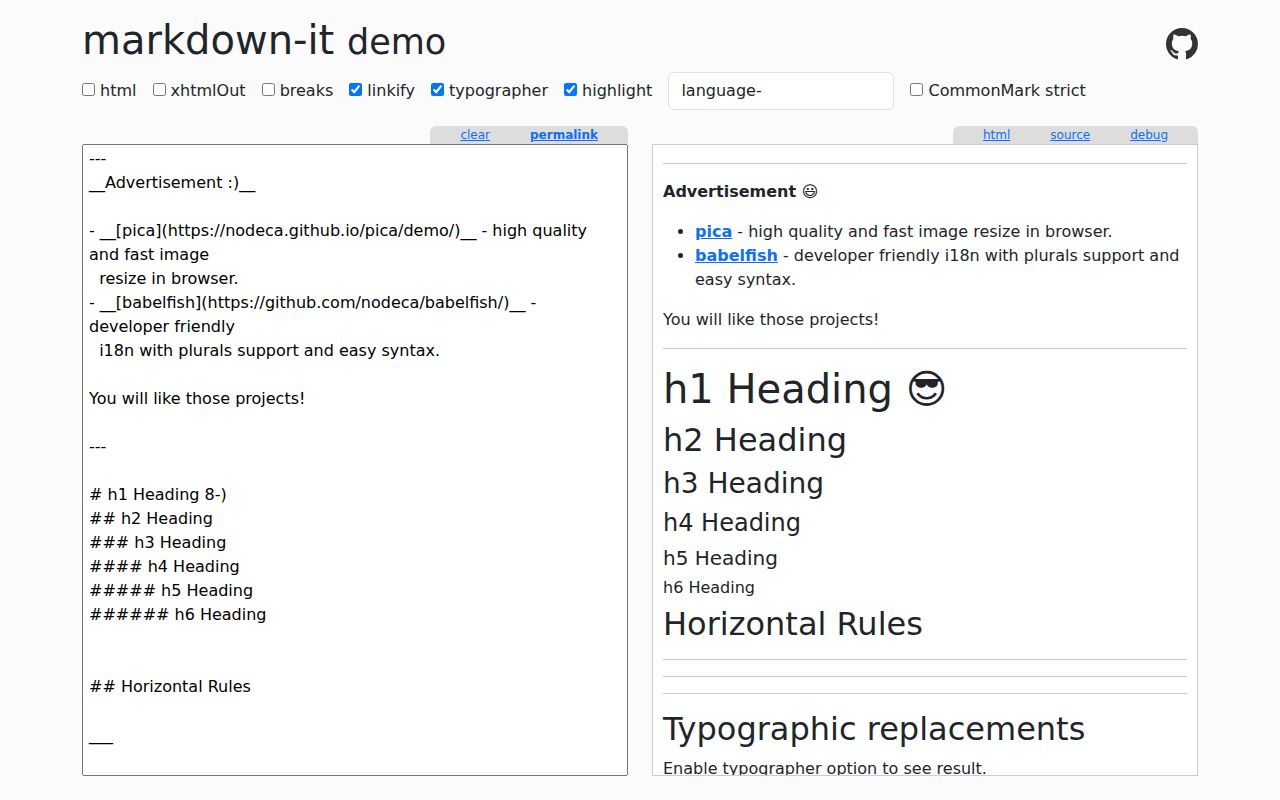
Task: Click the 'Horizontal Rules' rendered heading
Action: click(x=793, y=624)
